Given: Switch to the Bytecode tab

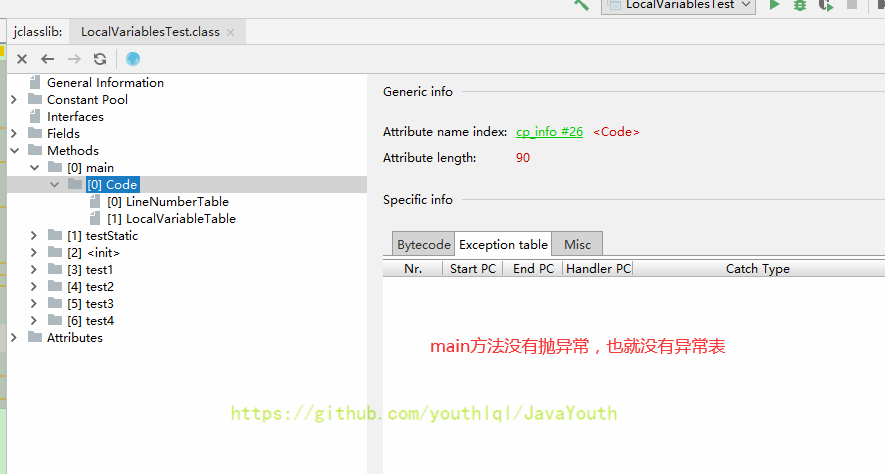Looking at the screenshot, I should [x=424, y=244].
